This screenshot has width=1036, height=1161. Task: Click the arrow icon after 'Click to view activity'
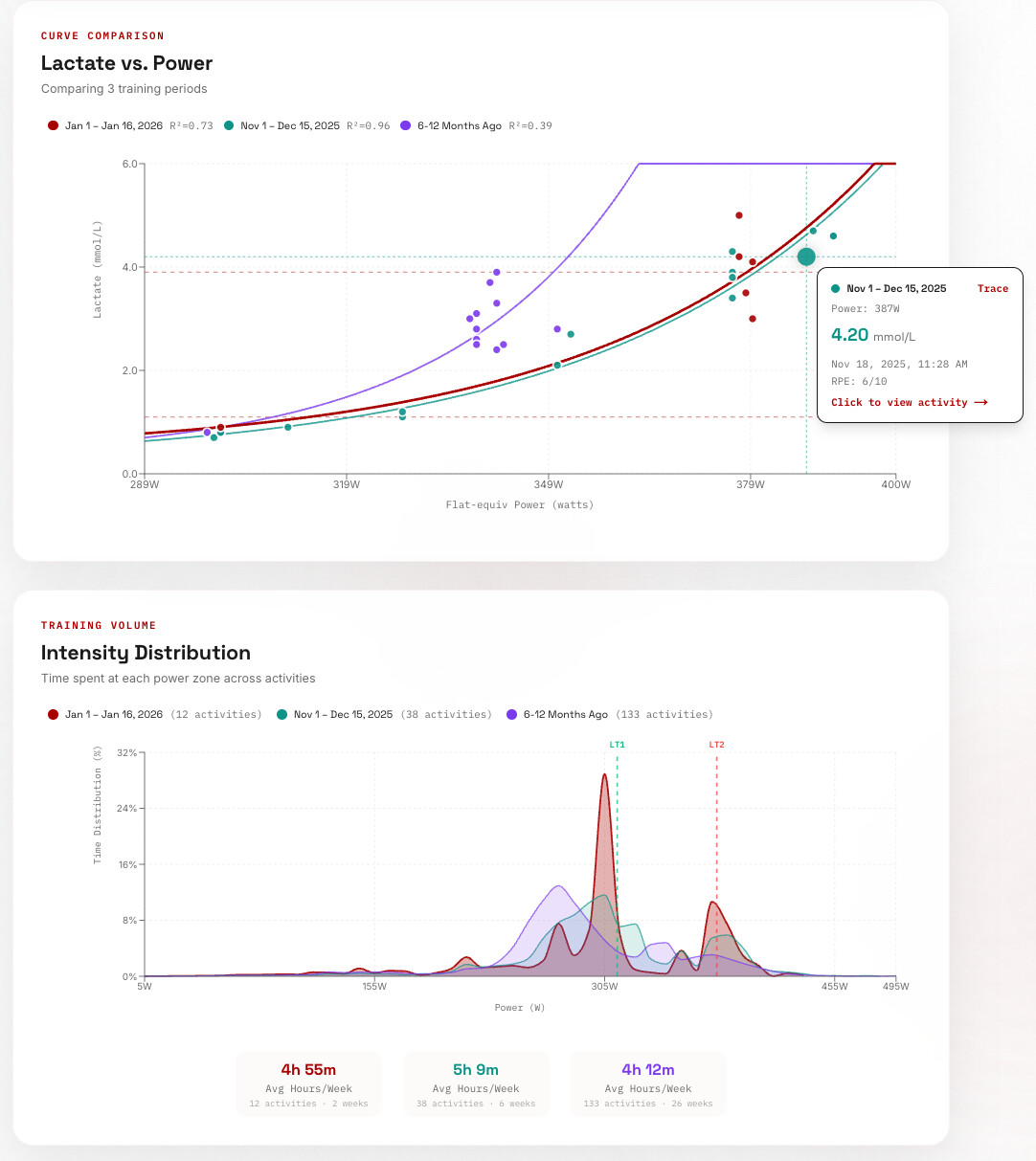pos(980,403)
